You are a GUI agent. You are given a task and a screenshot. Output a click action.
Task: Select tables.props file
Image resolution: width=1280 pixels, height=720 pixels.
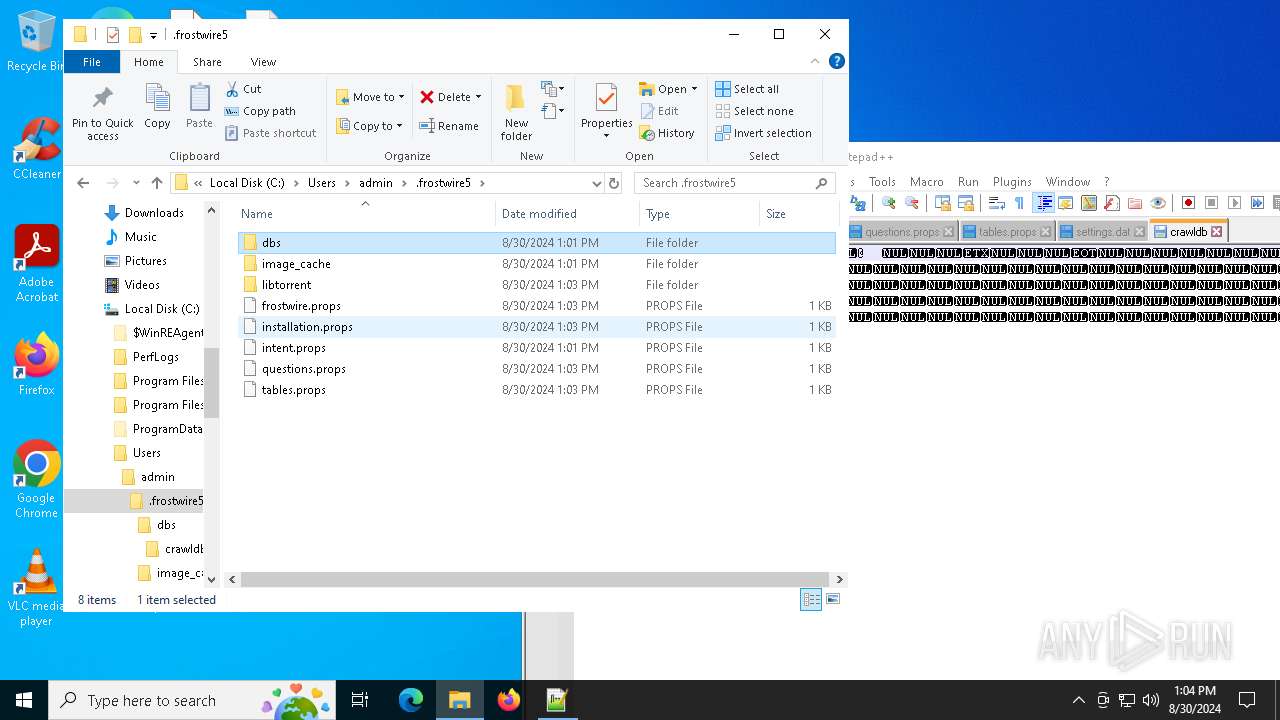click(x=536, y=390)
